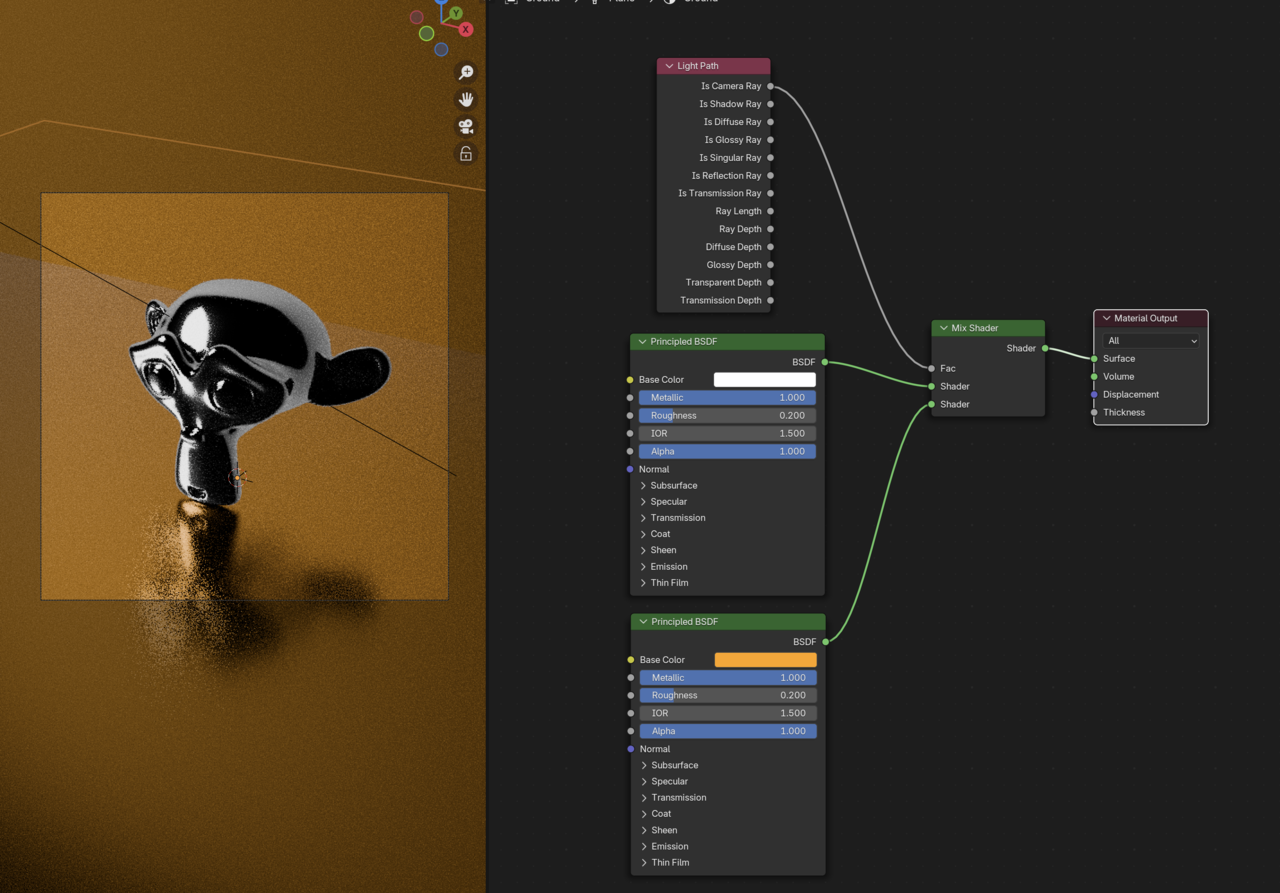Click IOR field in orange Principled BSDF
Viewport: 1280px width, 893px height.
pyautogui.click(x=728, y=714)
